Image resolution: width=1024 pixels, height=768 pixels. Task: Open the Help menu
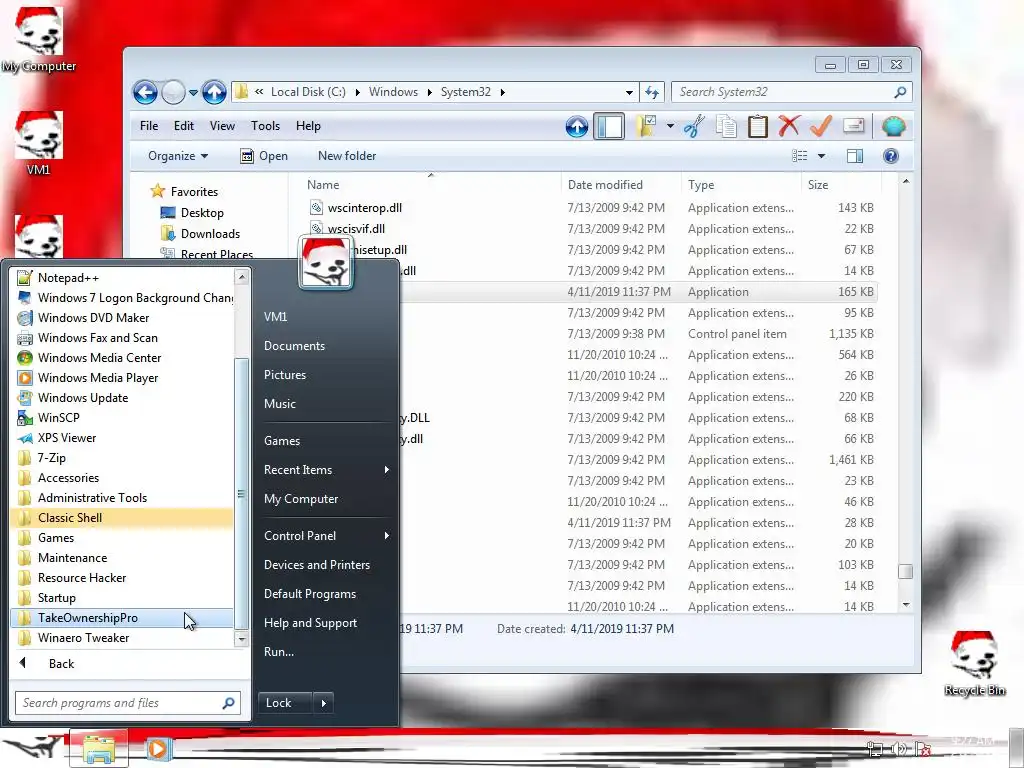308,126
